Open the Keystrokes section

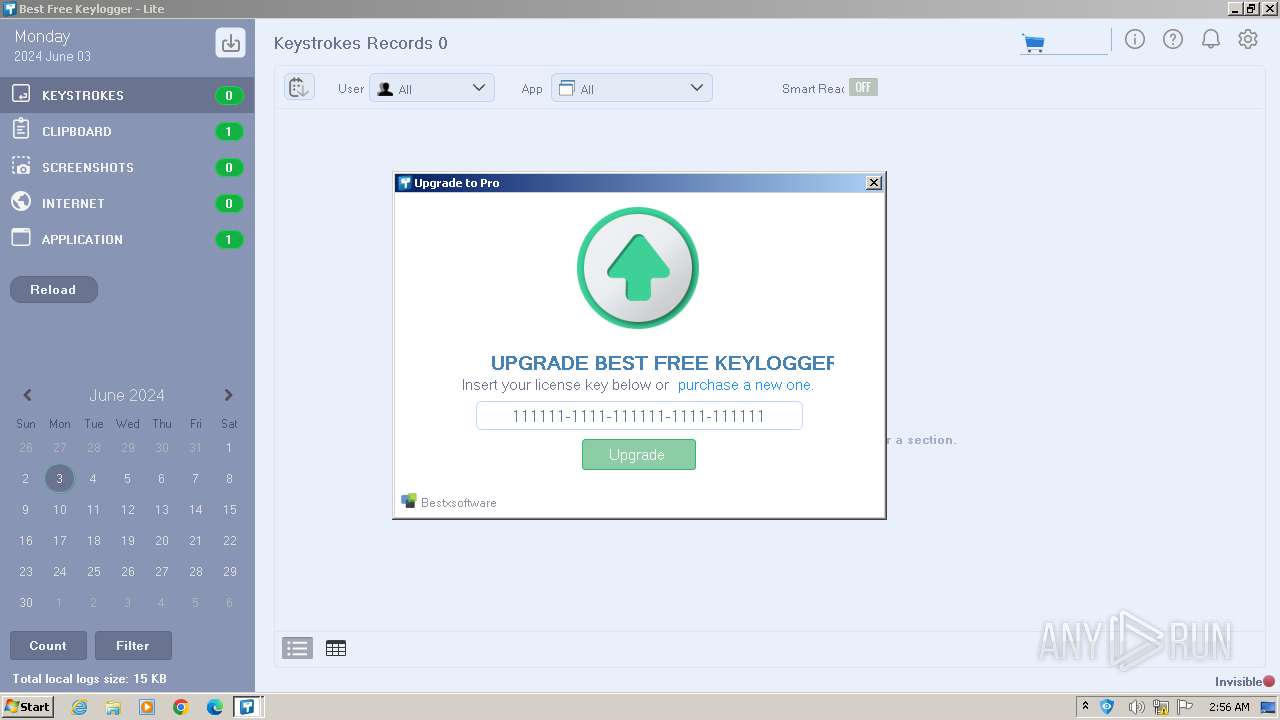127,95
